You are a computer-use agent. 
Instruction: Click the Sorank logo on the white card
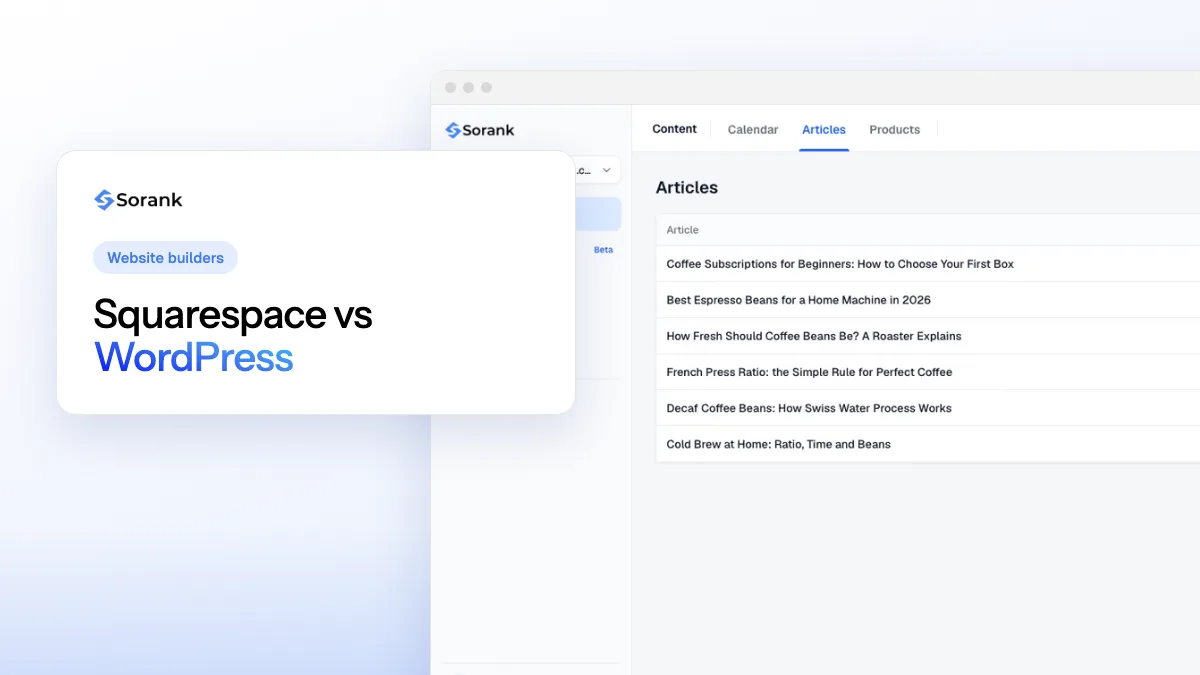click(138, 200)
